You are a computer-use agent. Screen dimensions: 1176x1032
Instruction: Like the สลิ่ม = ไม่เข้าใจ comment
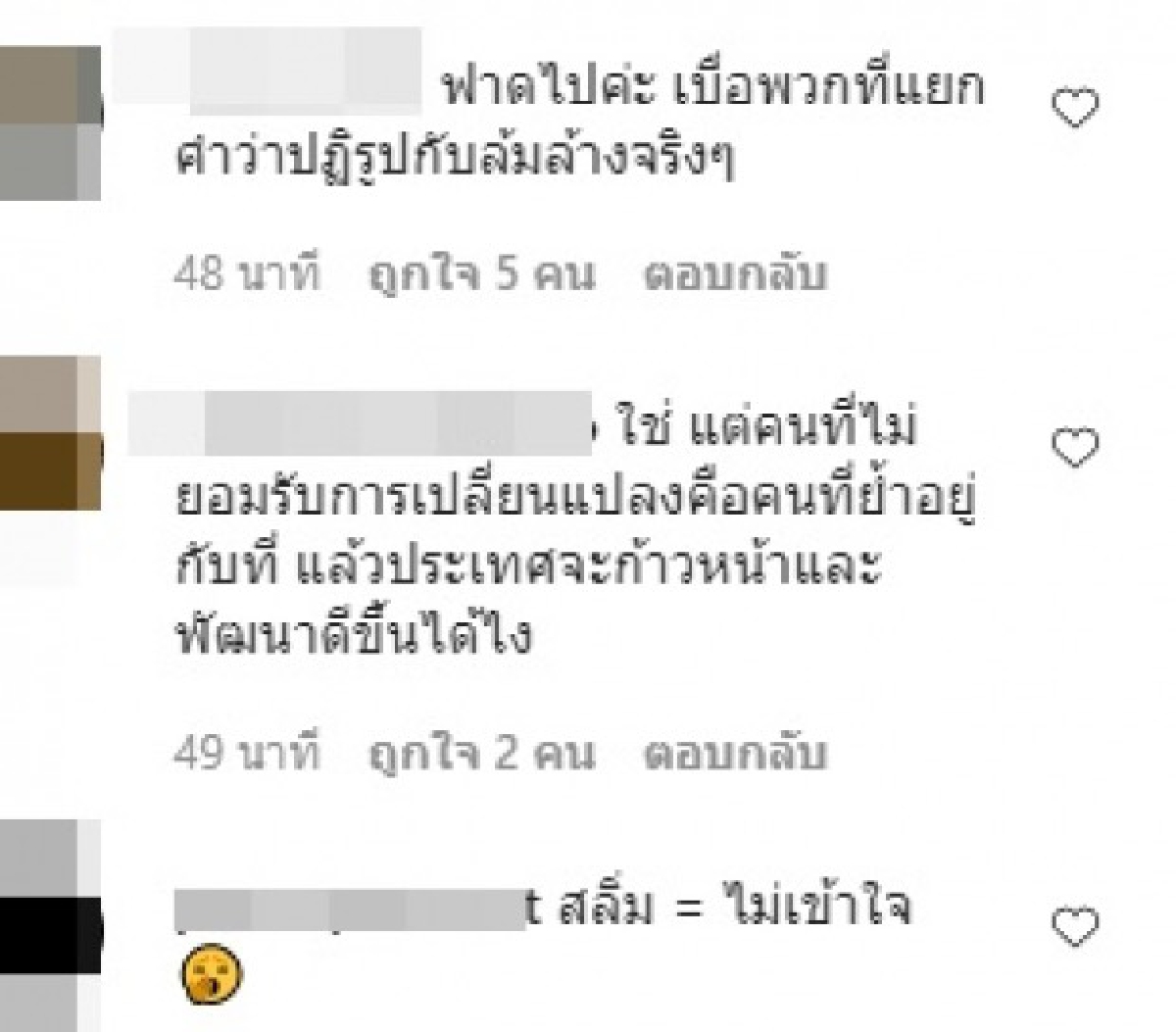coord(1075,927)
